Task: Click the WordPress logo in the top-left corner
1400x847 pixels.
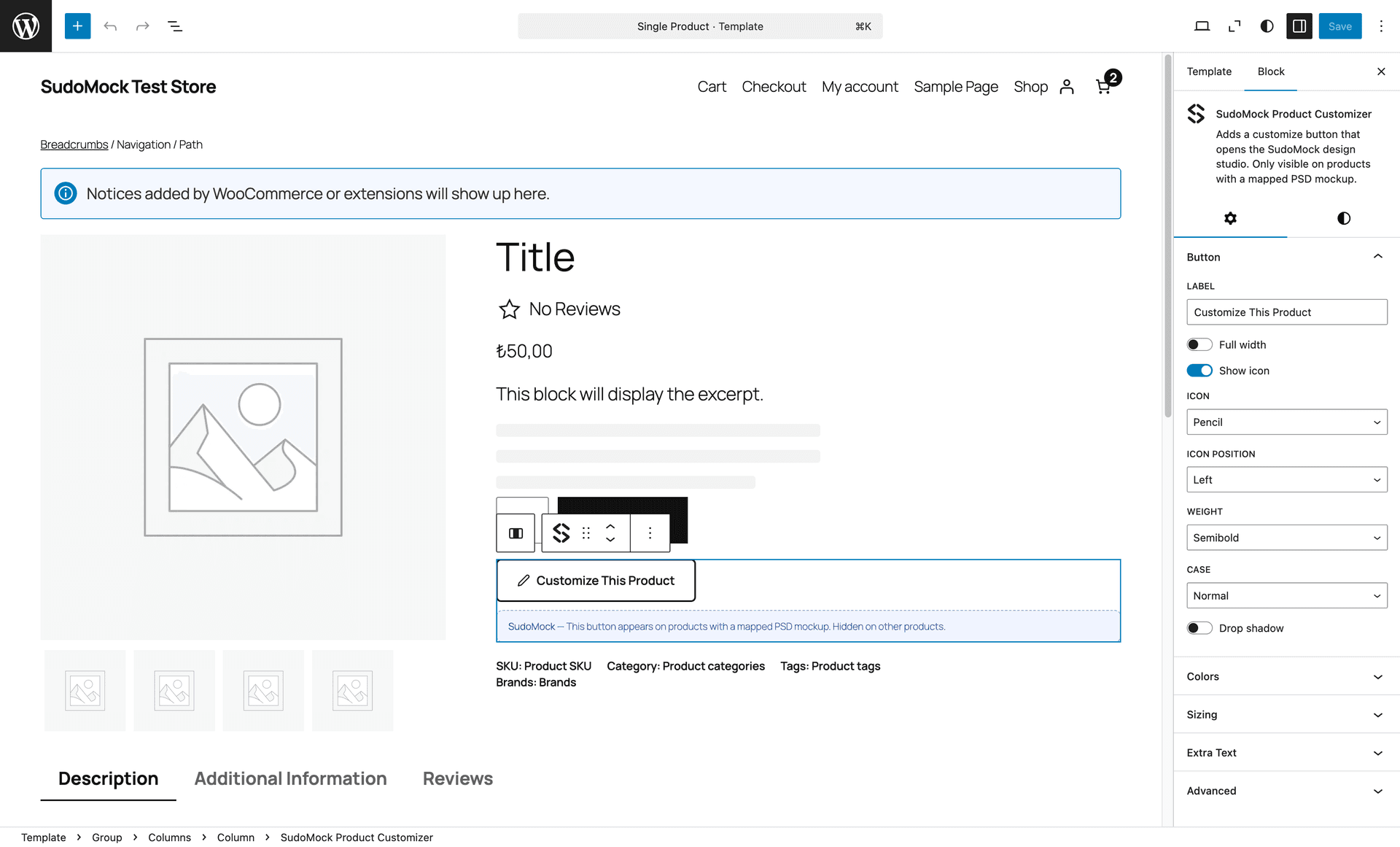Action: click(26, 26)
